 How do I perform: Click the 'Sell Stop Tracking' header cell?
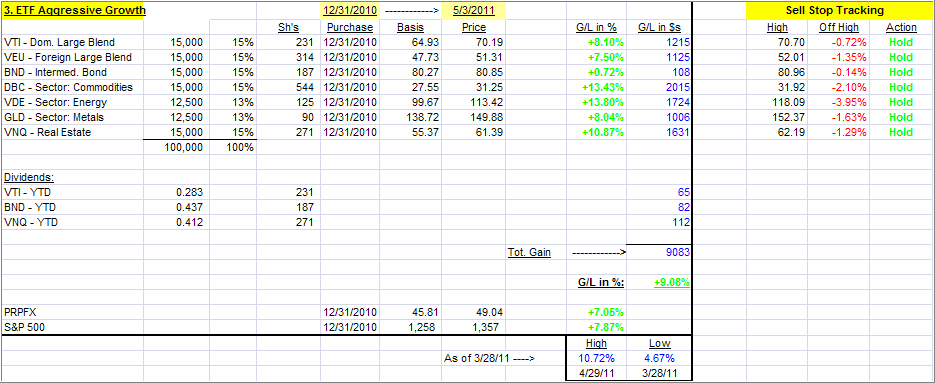840,11
